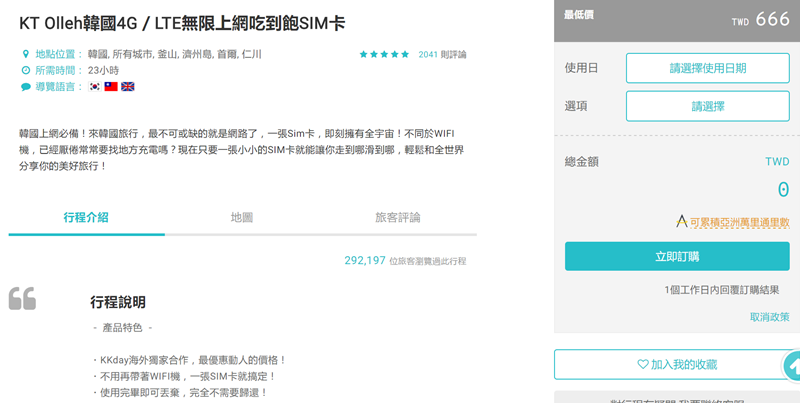
Task: Open the 2041 則評論 reviews link
Action: [442, 54]
